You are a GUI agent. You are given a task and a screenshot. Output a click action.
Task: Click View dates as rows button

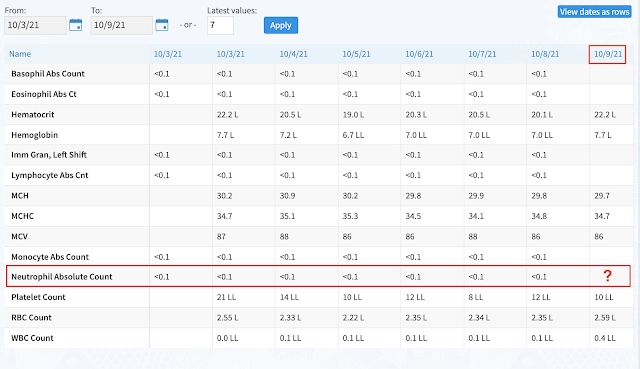tap(594, 12)
